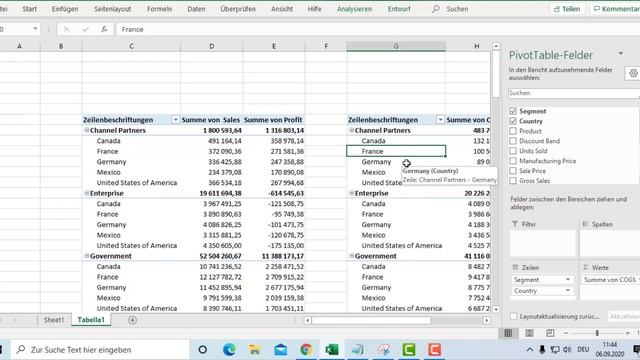Check the Discount Band field checkbox
Image resolution: width=640 pixels, height=360 pixels.
coord(513,141)
